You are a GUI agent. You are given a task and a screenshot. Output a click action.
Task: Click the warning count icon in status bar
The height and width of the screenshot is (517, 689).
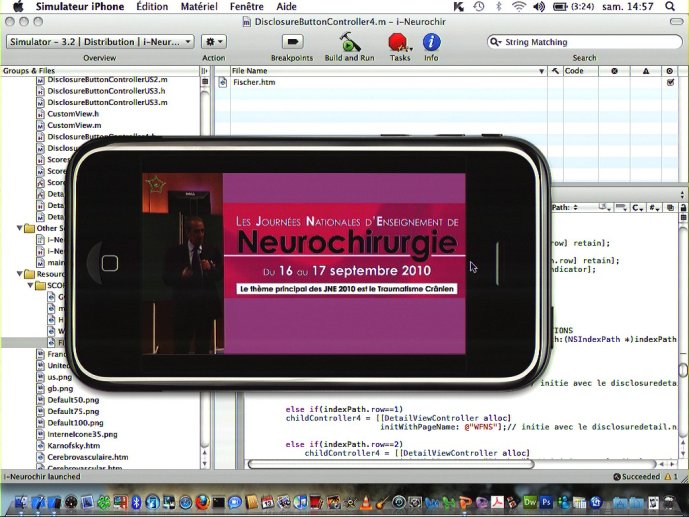click(x=668, y=477)
